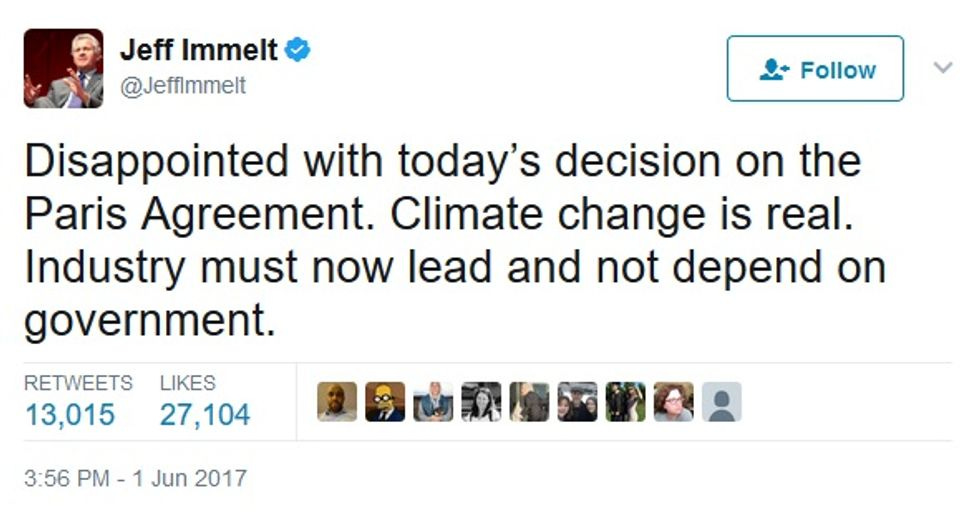Open the 3:56 PM - 1 Jun 2017 timestamp
The image size is (980, 517).
(135, 478)
